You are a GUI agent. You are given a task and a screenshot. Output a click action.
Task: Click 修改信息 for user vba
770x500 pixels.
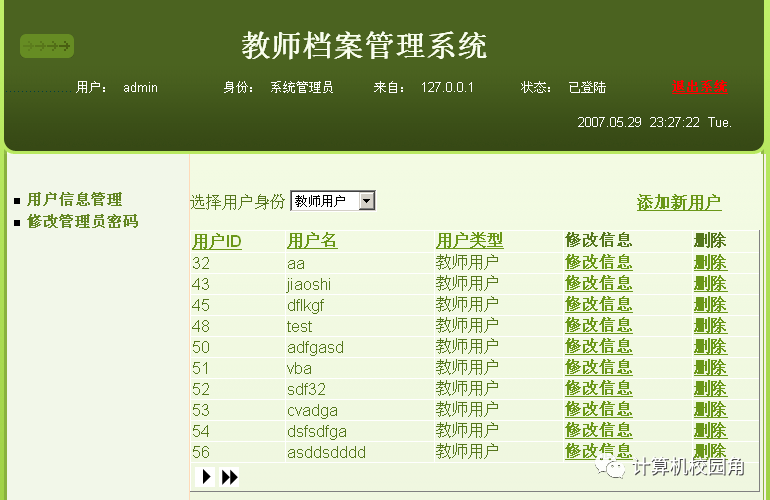[599, 367]
